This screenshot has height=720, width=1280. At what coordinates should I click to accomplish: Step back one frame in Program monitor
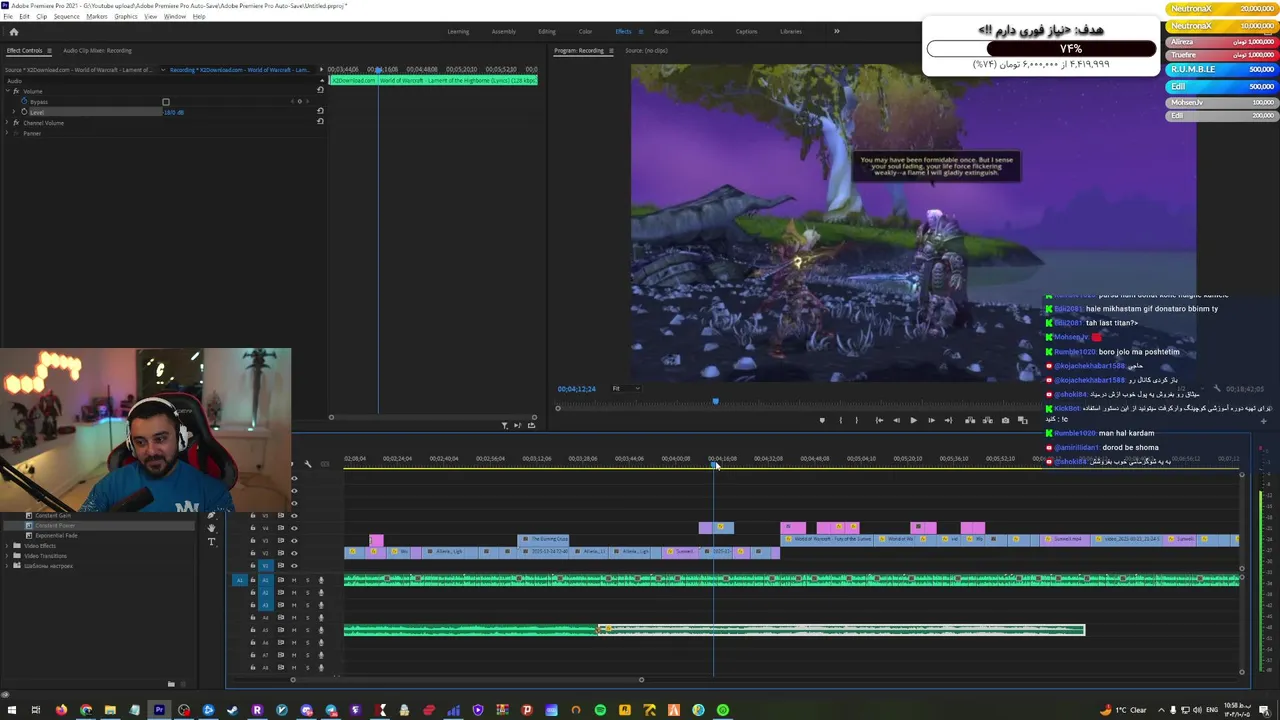pos(897,420)
